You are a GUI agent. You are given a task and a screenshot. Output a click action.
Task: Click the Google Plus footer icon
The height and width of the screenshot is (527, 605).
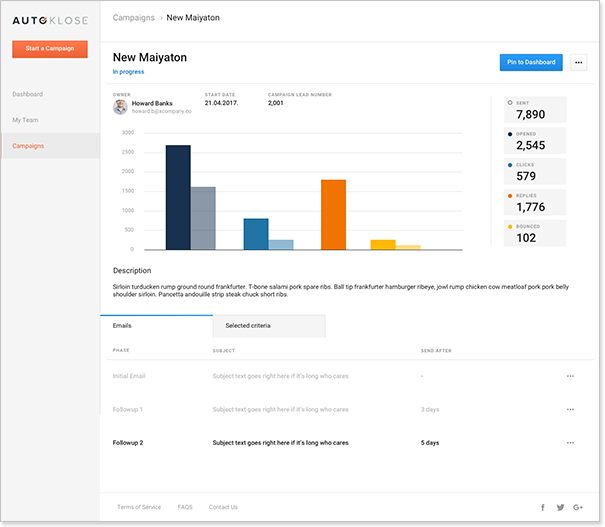(x=577, y=507)
